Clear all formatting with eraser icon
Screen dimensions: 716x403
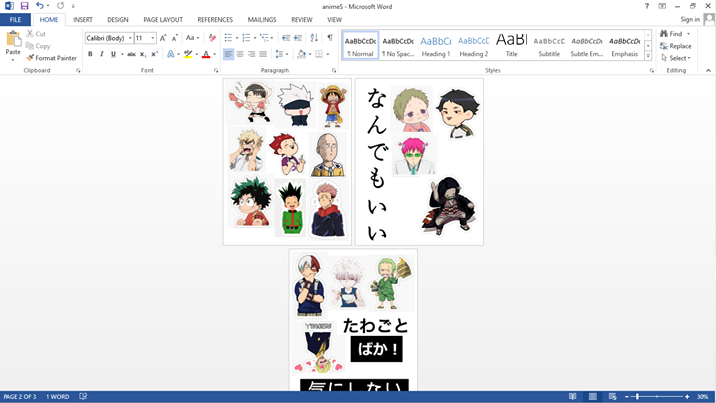212,38
